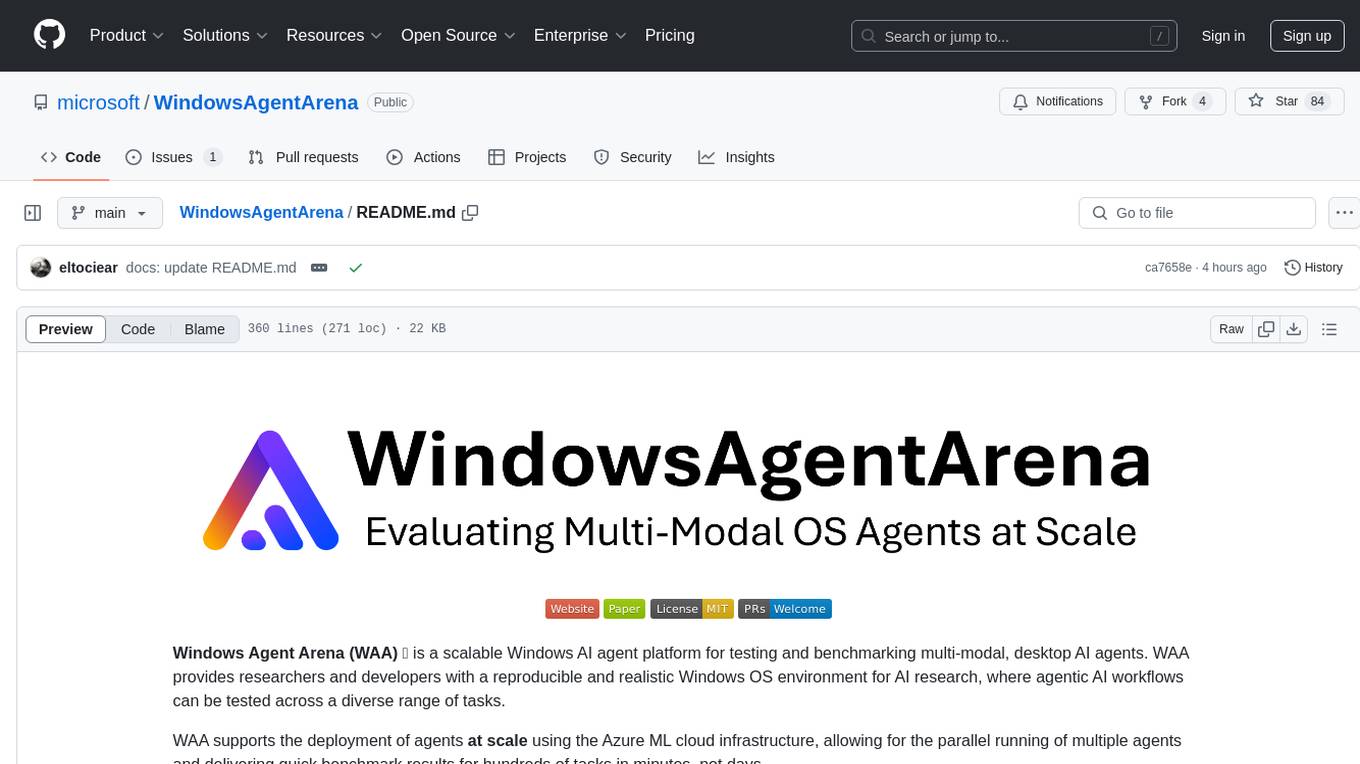The width and height of the screenshot is (1360, 764).
Task: Expand the Enterprise menu
Action: pos(580,35)
